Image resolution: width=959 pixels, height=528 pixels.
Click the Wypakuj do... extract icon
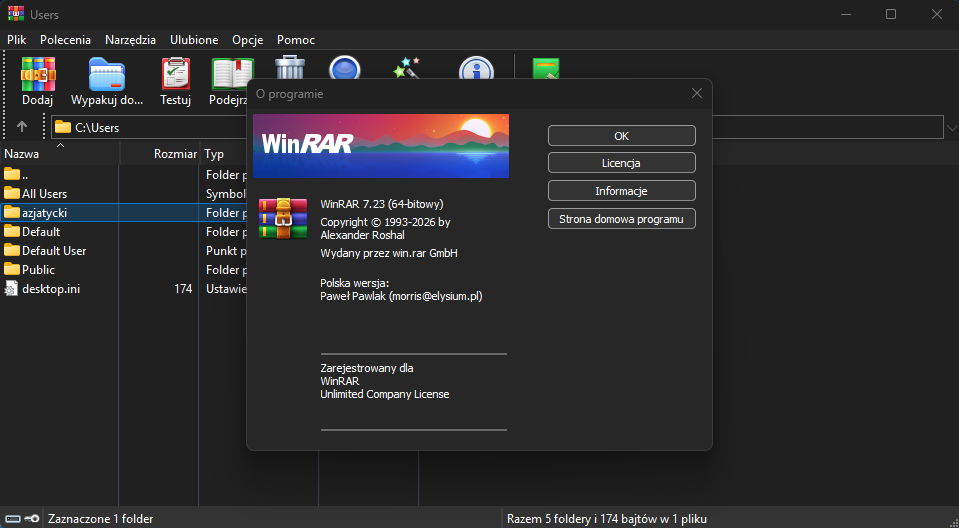tap(107, 75)
